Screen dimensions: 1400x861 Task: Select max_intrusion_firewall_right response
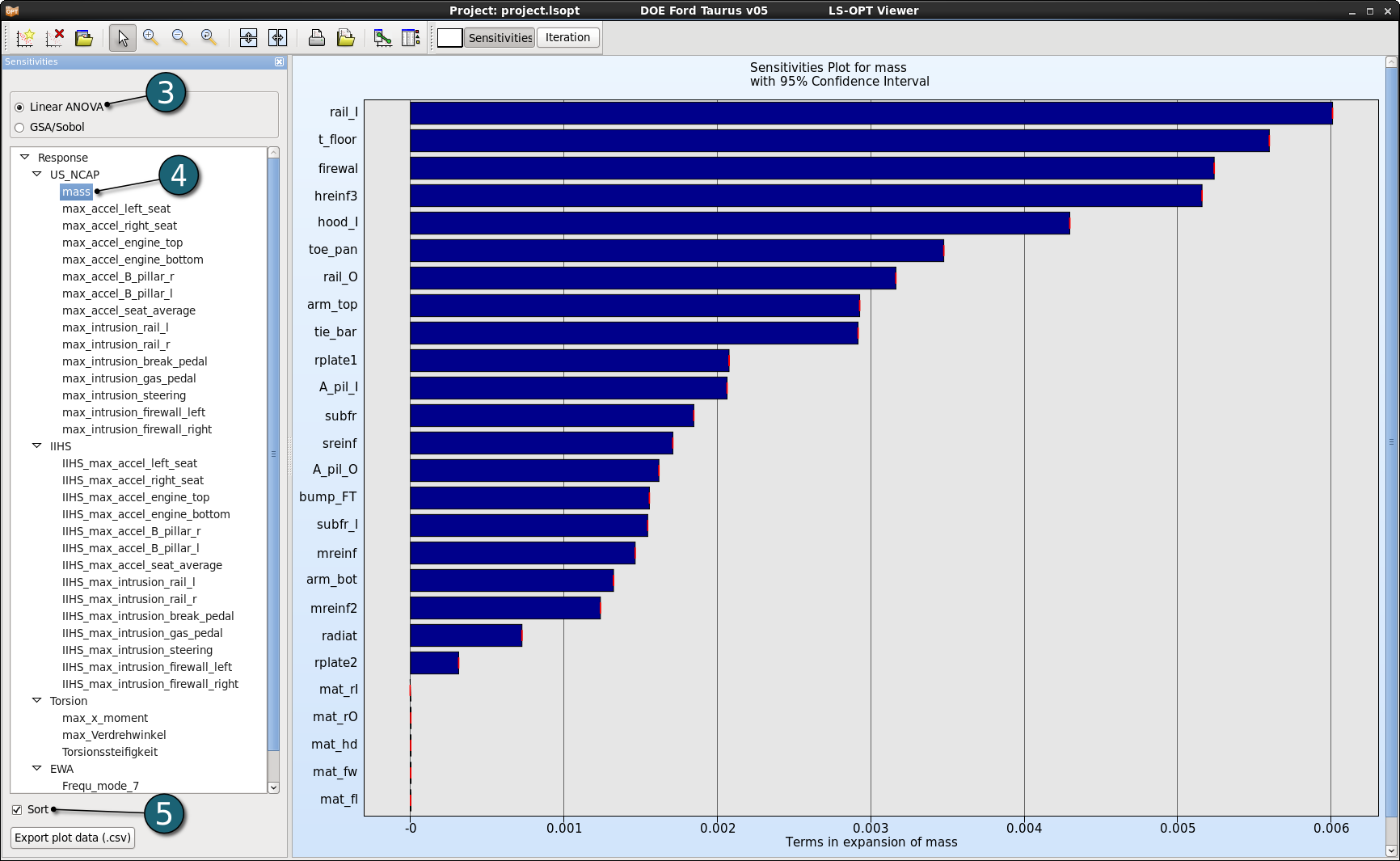(137, 429)
